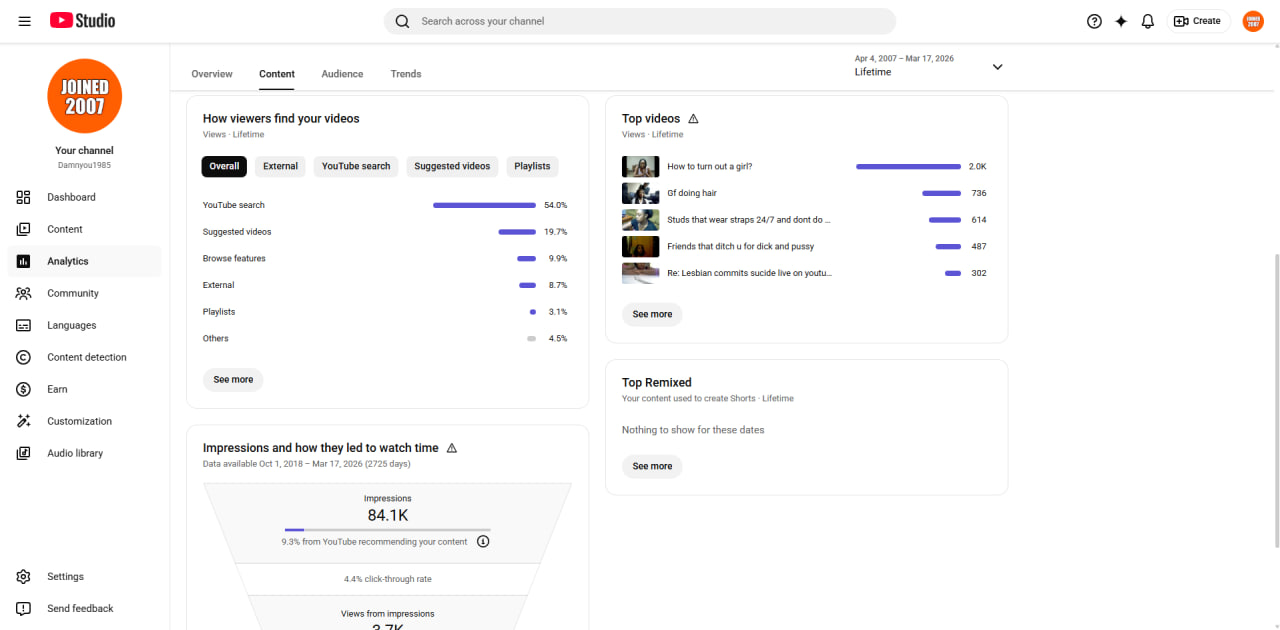The width and height of the screenshot is (1280, 630).
Task: Click the Content detection copyright icon
Action: tap(24, 357)
